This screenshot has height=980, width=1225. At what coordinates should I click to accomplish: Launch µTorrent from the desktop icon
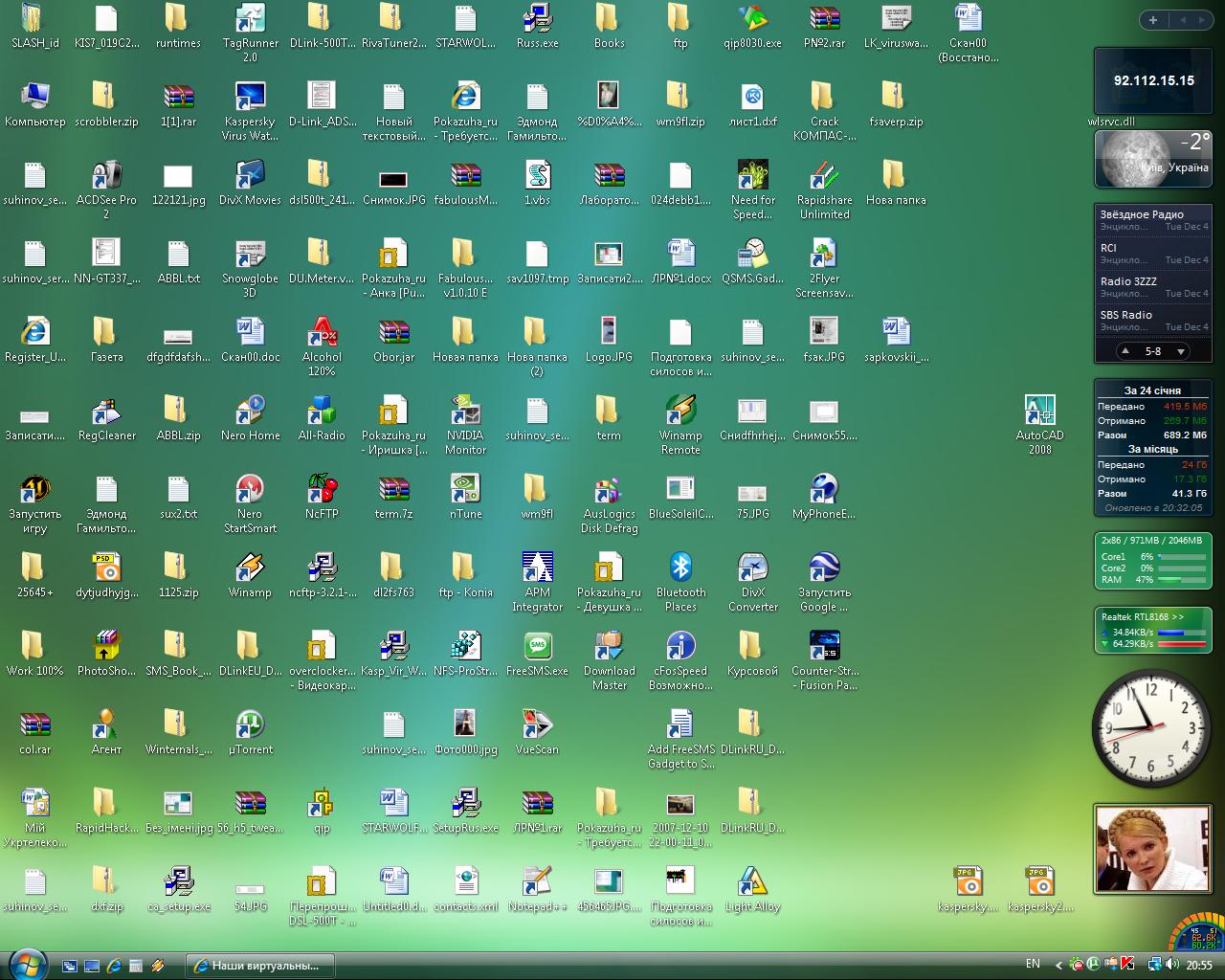(250, 725)
